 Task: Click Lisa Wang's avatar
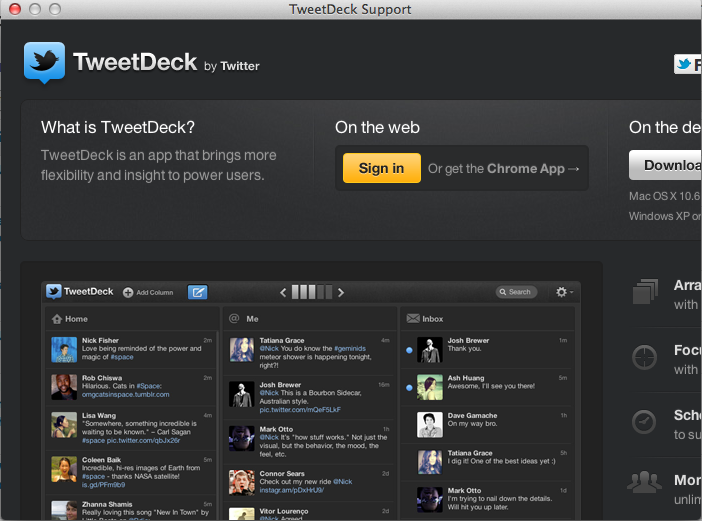coord(64,425)
